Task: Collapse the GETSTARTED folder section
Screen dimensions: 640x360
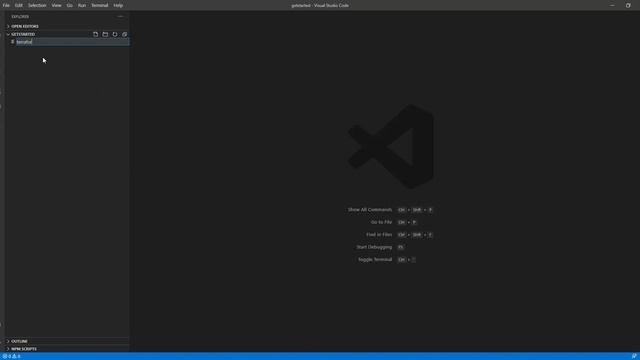Action: click(23, 34)
